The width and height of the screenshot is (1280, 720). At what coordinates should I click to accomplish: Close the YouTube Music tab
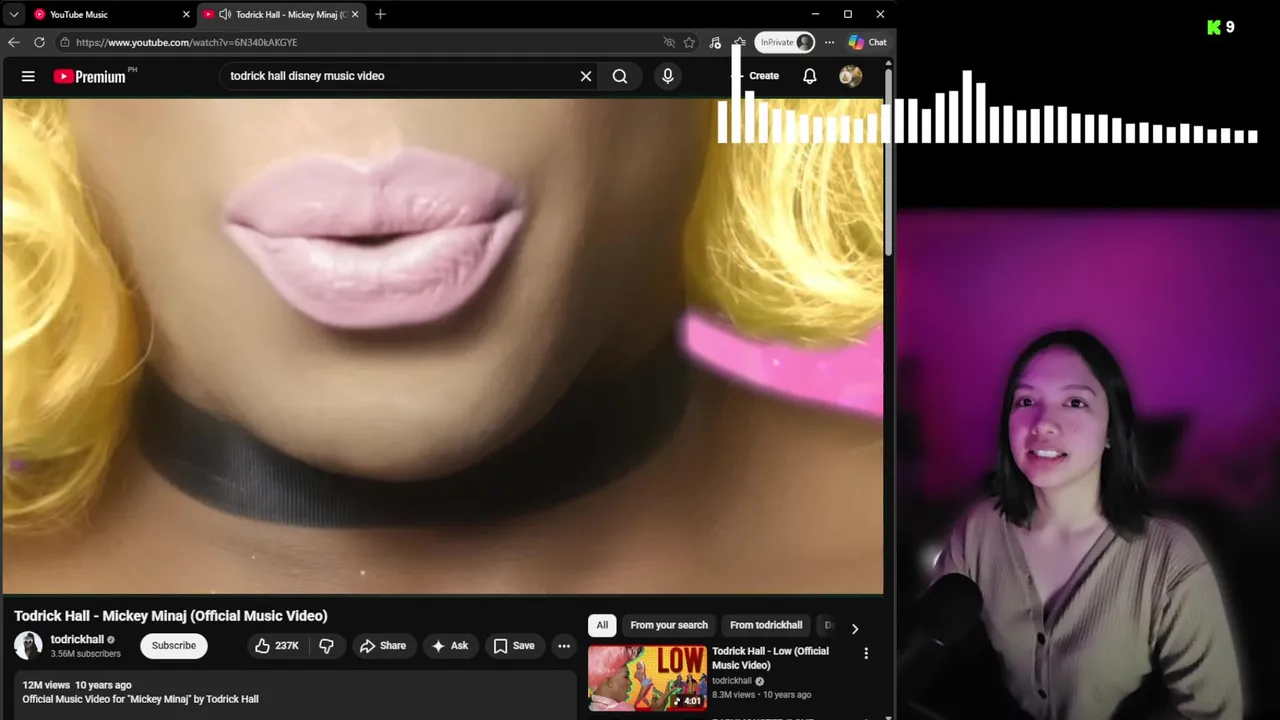tap(186, 14)
